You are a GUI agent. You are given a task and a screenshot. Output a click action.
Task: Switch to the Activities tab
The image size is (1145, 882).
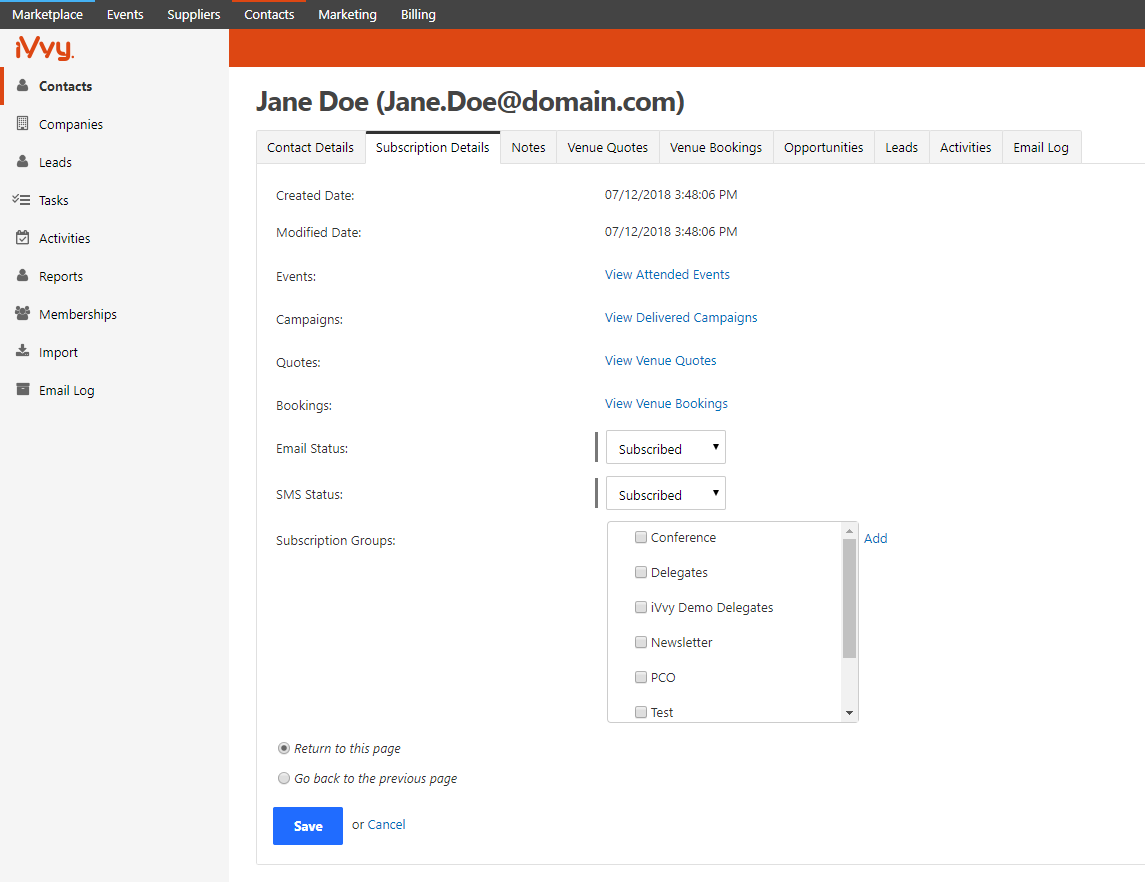tap(965, 147)
